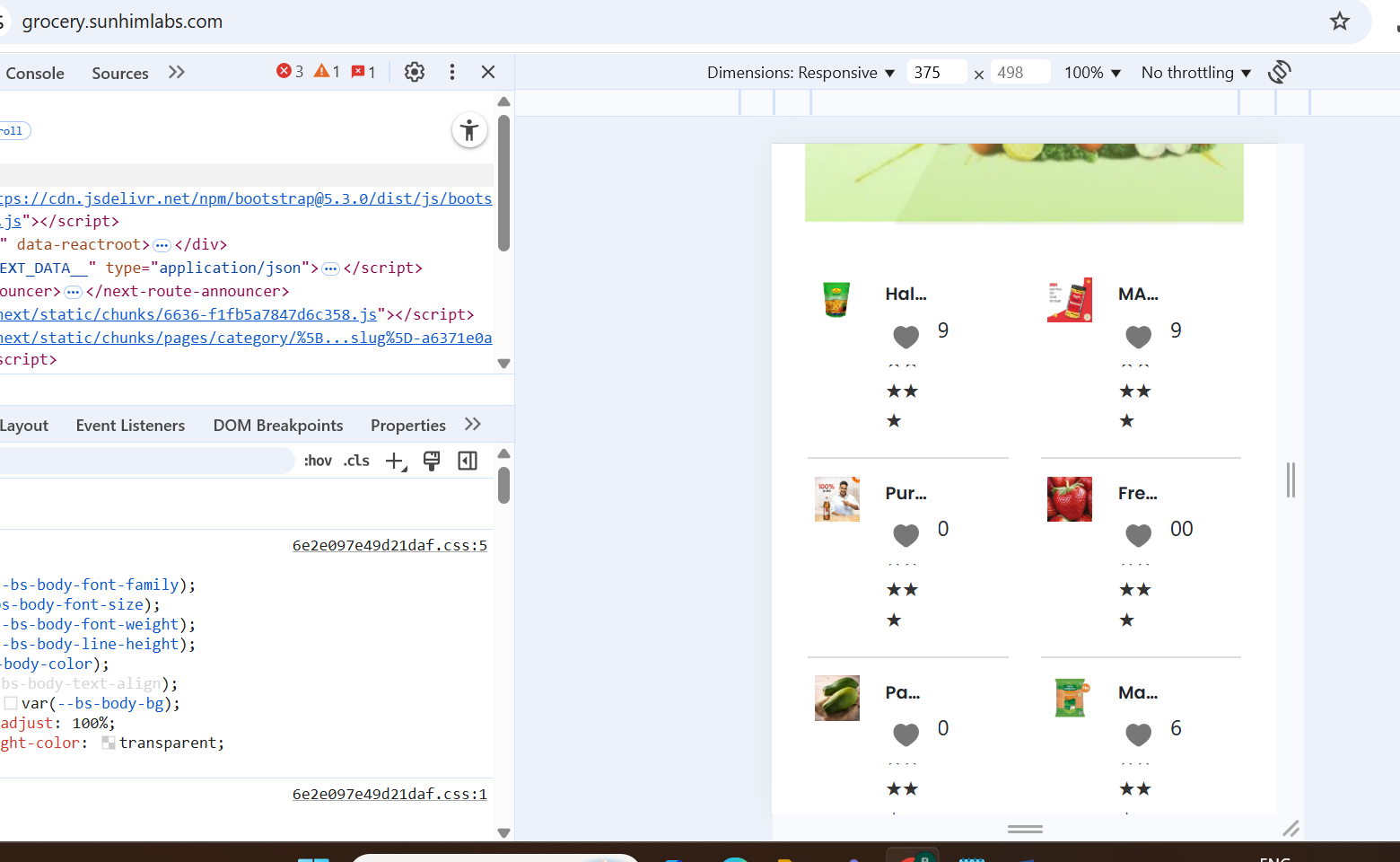Open stylesheet link 6e2e097e49d21daf.css:1
1400x862 pixels.
pyautogui.click(x=389, y=794)
